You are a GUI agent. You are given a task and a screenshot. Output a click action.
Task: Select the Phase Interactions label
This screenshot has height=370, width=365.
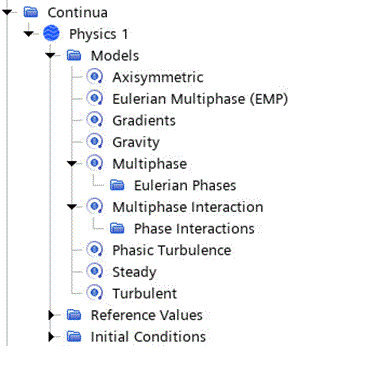coord(194,229)
